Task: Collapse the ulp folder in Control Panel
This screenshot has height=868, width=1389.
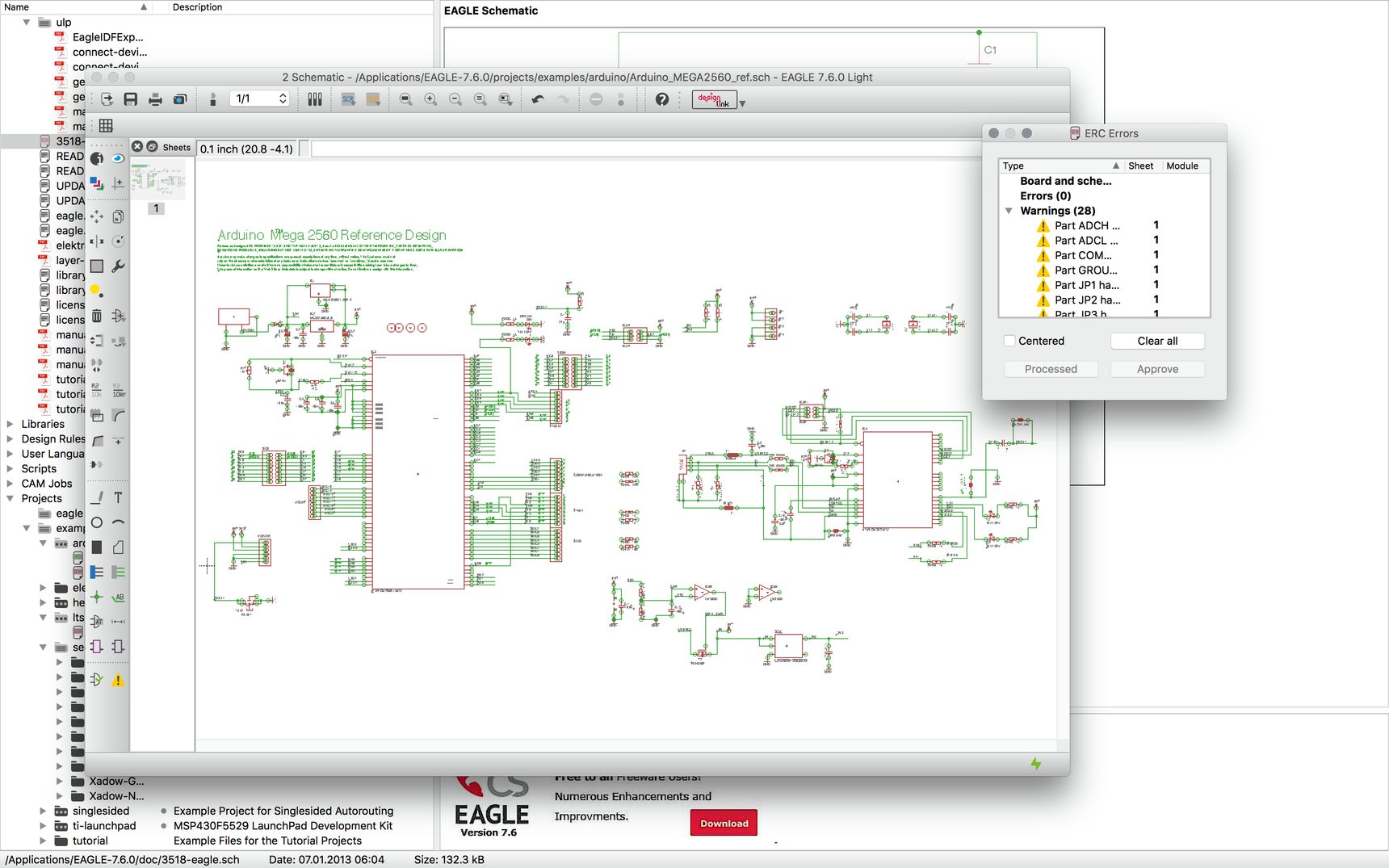Action: pos(27,22)
